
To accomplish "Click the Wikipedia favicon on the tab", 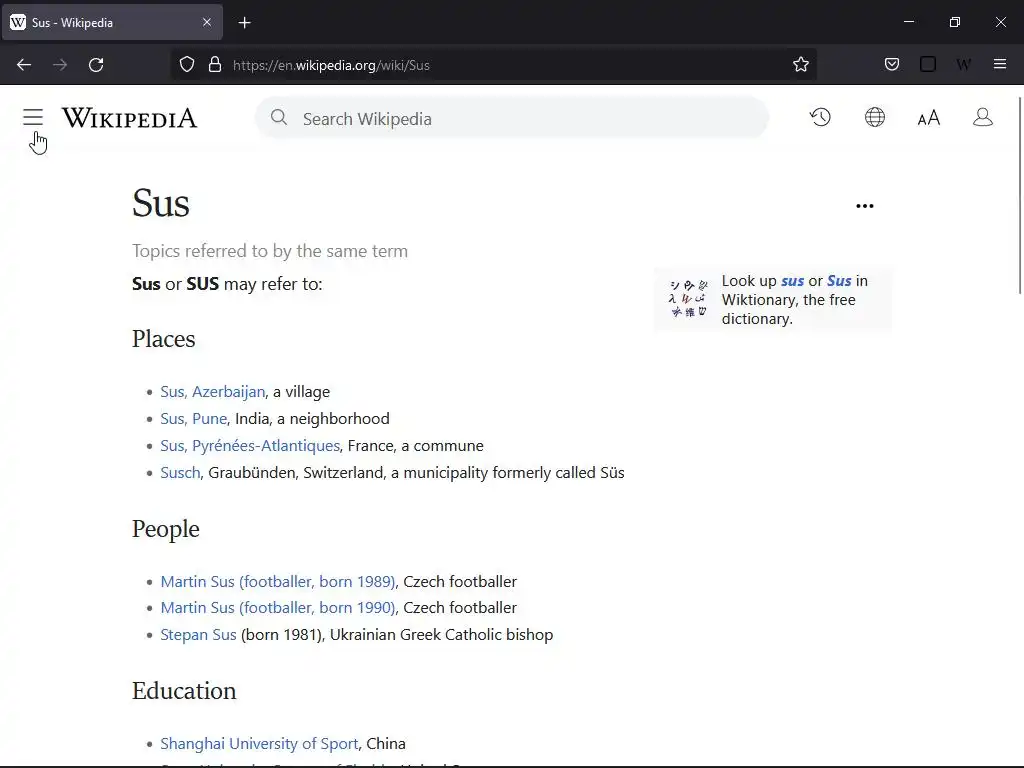I will pyautogui.click(x=18, y=22).
